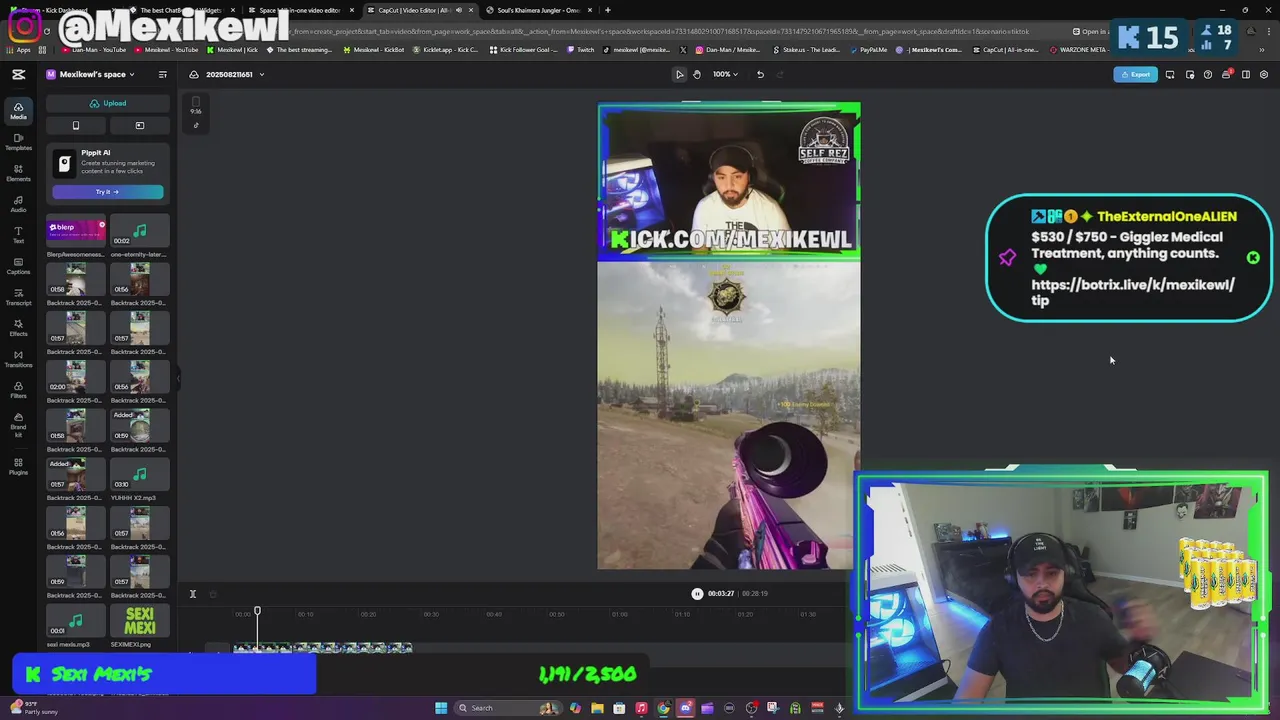Image resolution: width=1280 pixels, height=720 pixels.
Task: Click the CapCut logo home icon
Action: 18,74
